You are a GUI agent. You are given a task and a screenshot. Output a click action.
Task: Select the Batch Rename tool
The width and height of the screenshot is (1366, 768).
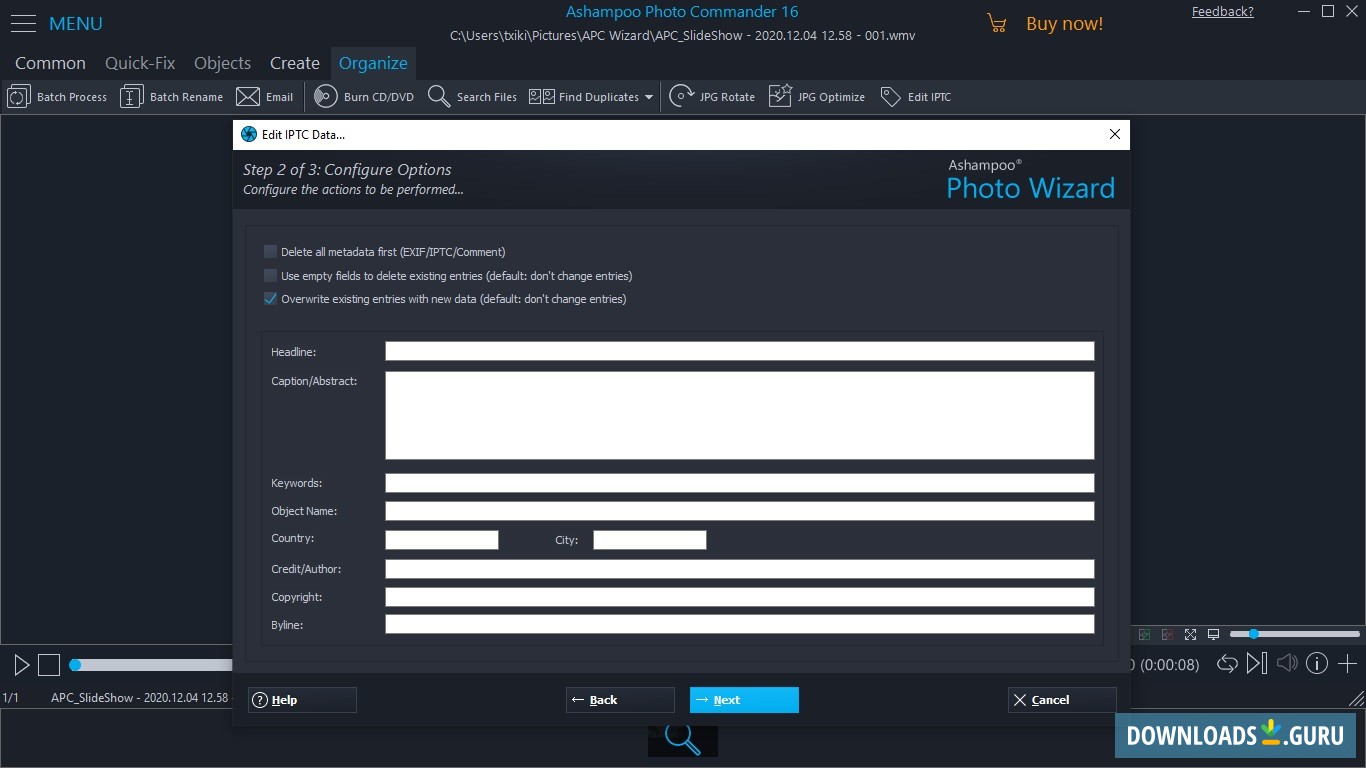[x=171, y=96]
